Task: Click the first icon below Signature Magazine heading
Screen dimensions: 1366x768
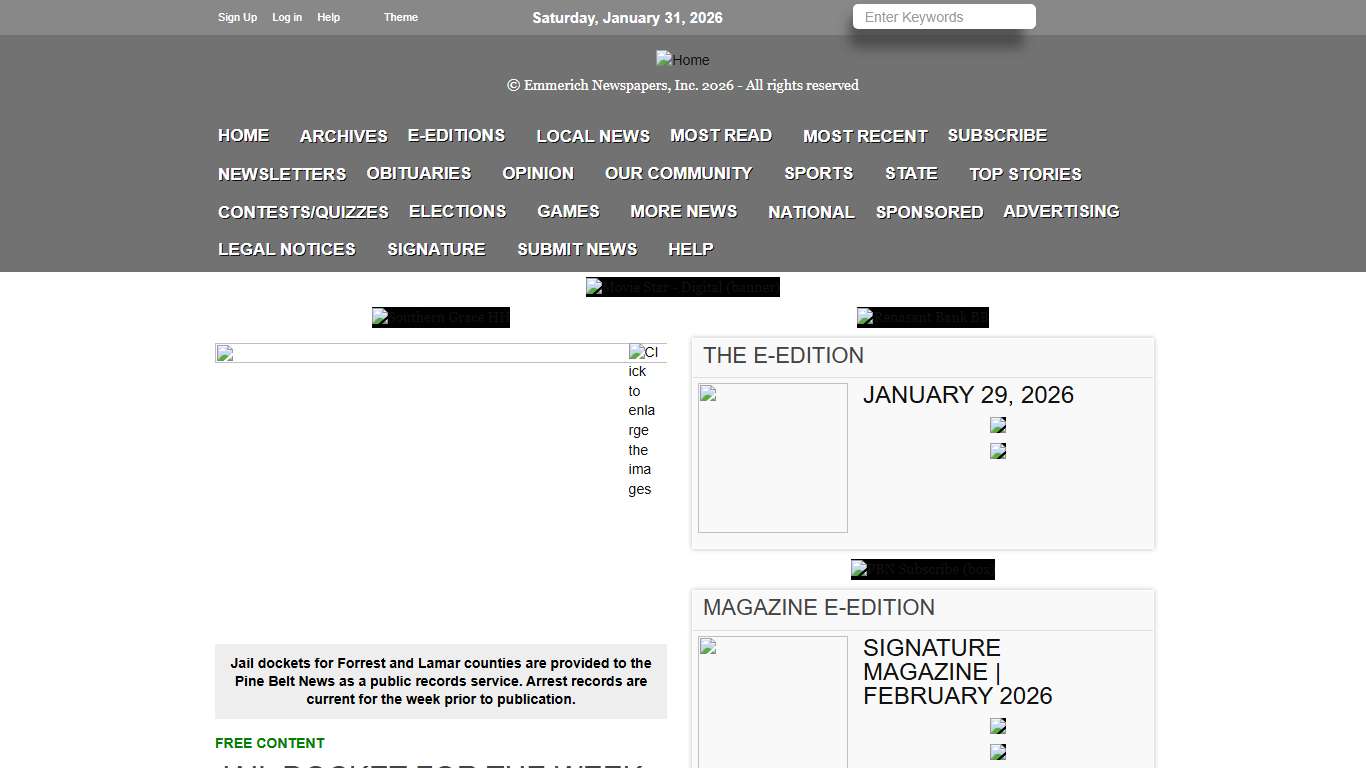Action: pos(997,725)
